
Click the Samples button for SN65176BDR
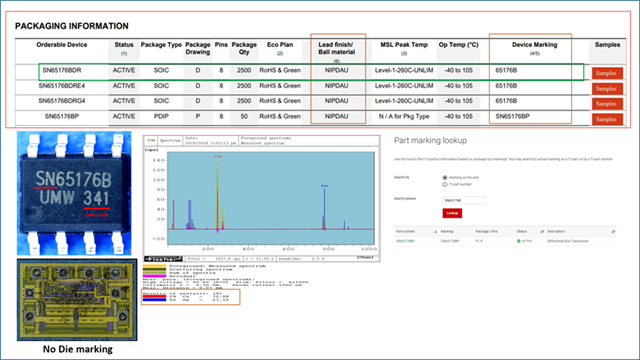coord(607,73)
